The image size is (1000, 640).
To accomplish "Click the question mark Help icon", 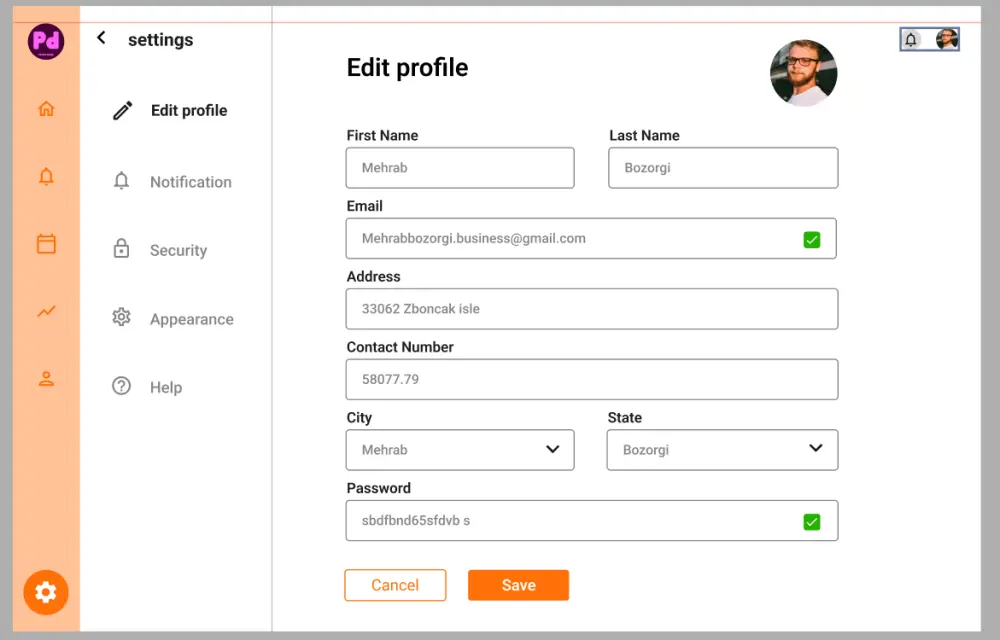I will tap(121, 386).
